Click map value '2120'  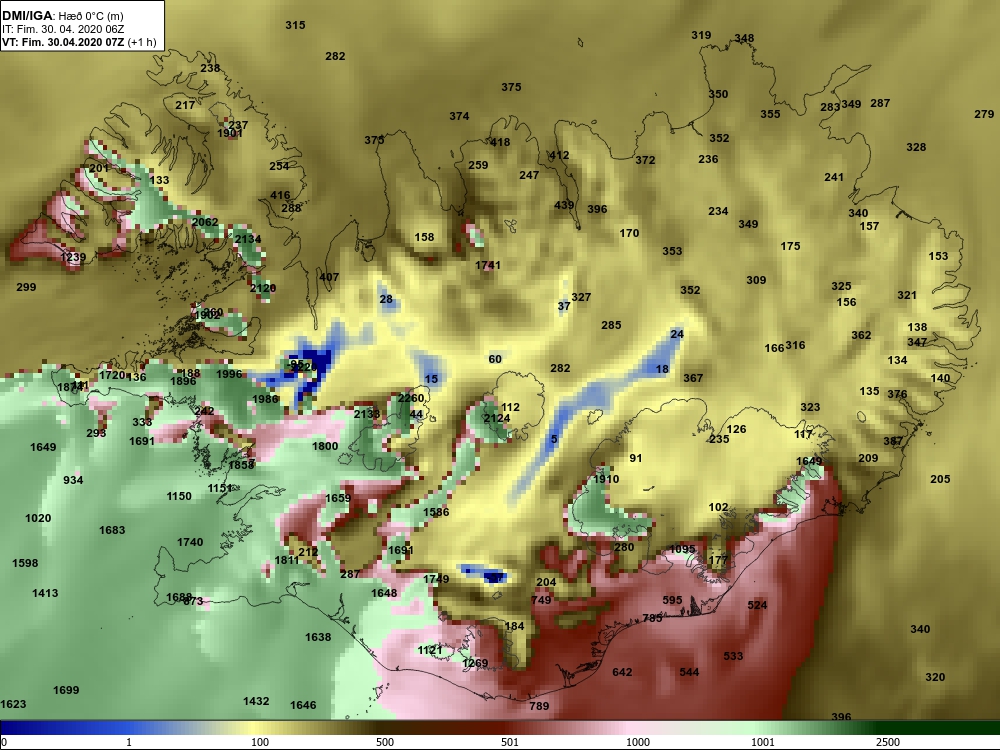tap(262, 288)
